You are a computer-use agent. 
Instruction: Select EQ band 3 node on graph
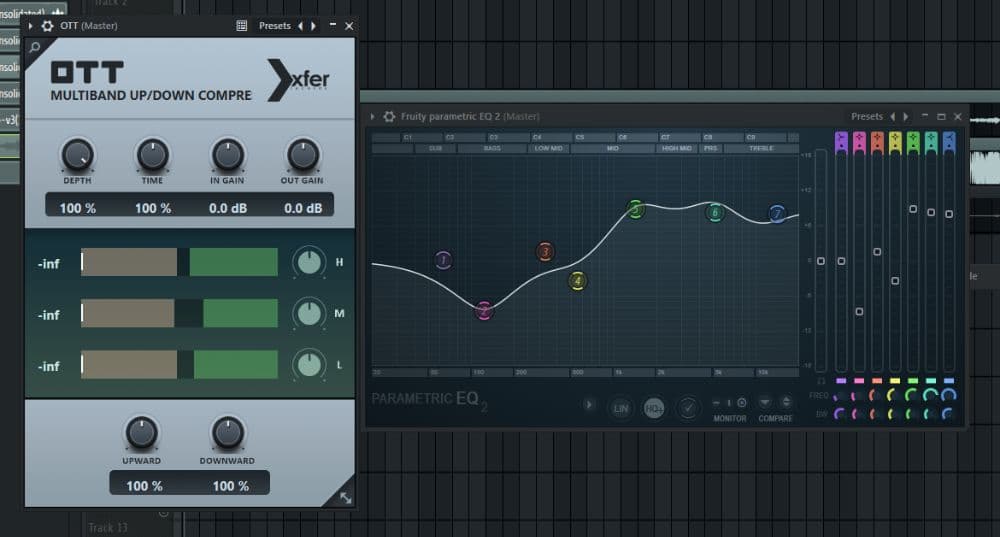click(x=545, y=252)
